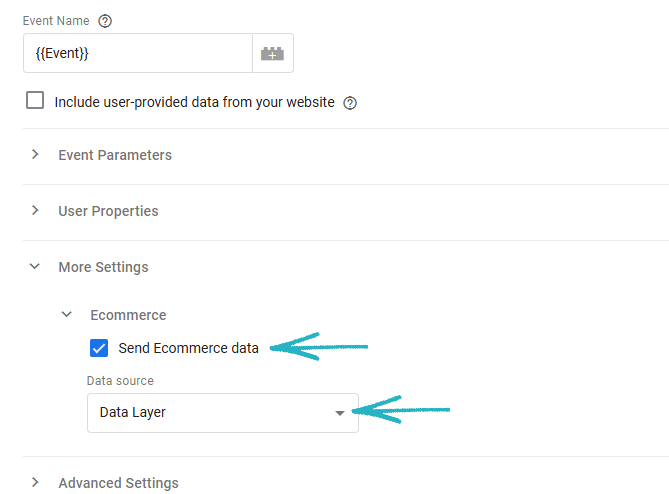
Task: Click the Ecommerce subsection title
Action: (128, 315)
